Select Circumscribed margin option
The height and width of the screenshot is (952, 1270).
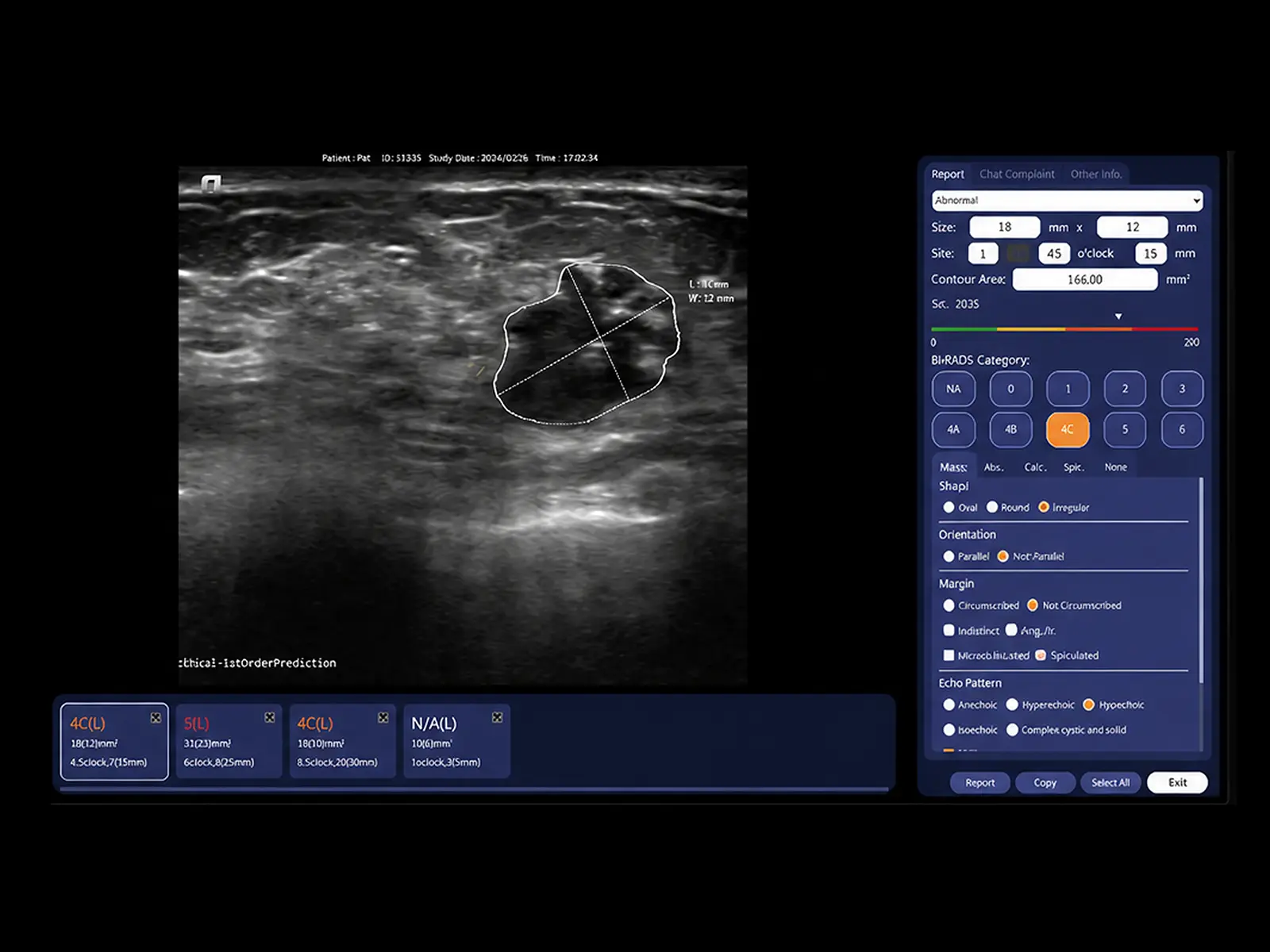(949, 605)
